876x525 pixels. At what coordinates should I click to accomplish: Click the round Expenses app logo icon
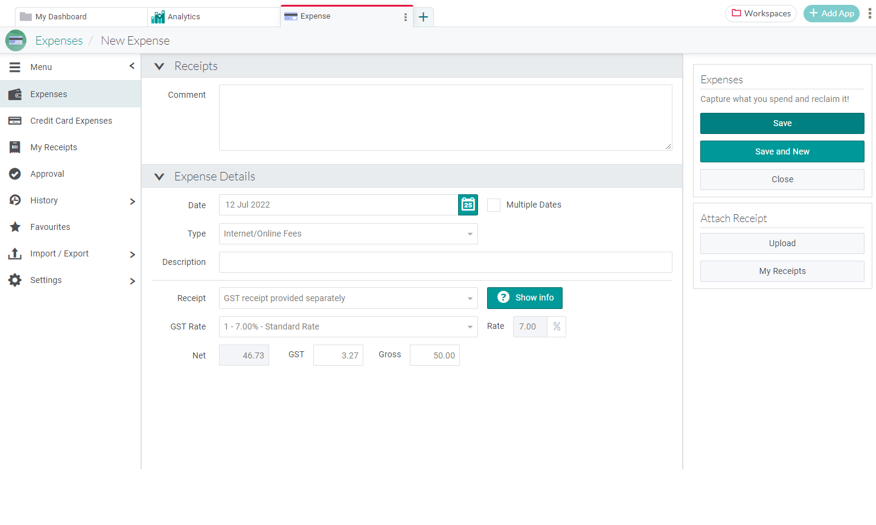16,41
